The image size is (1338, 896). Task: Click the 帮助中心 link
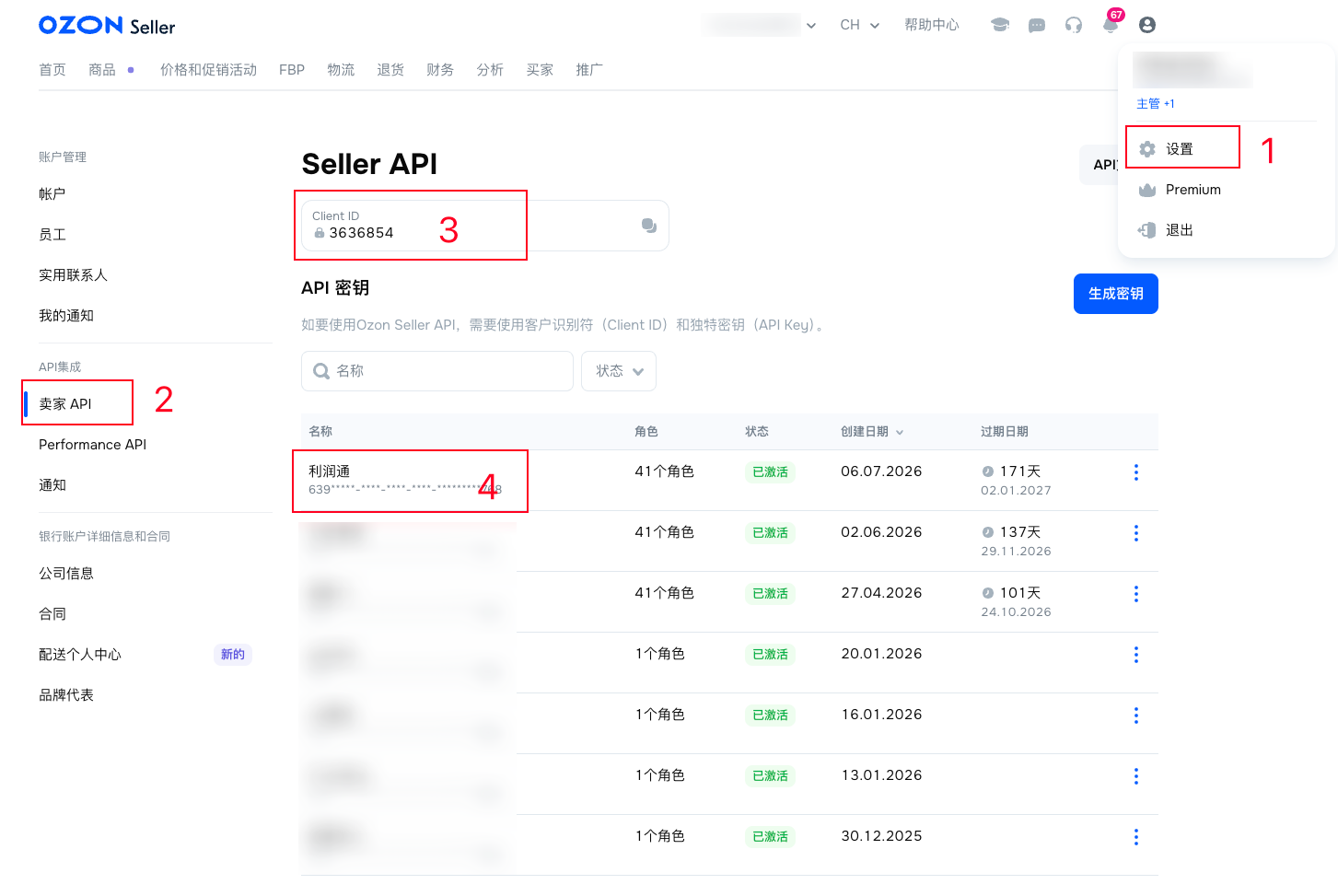click(x=932, y=25)
